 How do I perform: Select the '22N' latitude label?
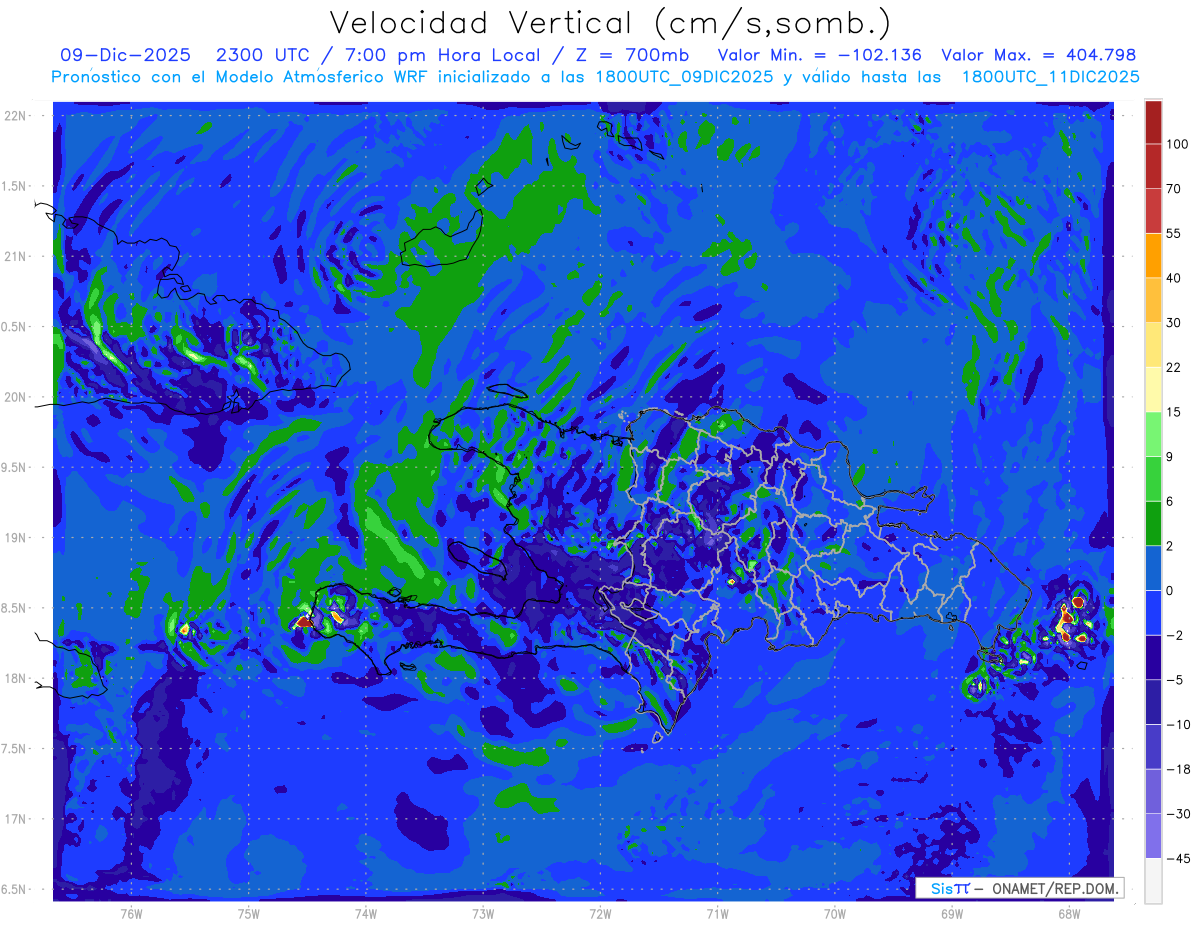point(15,116)
